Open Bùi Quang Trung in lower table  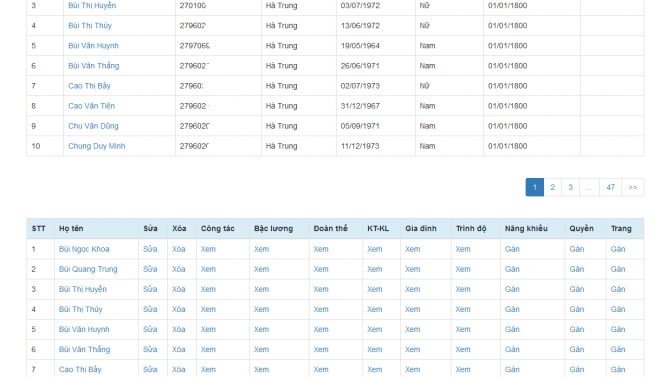pos(88,269)
